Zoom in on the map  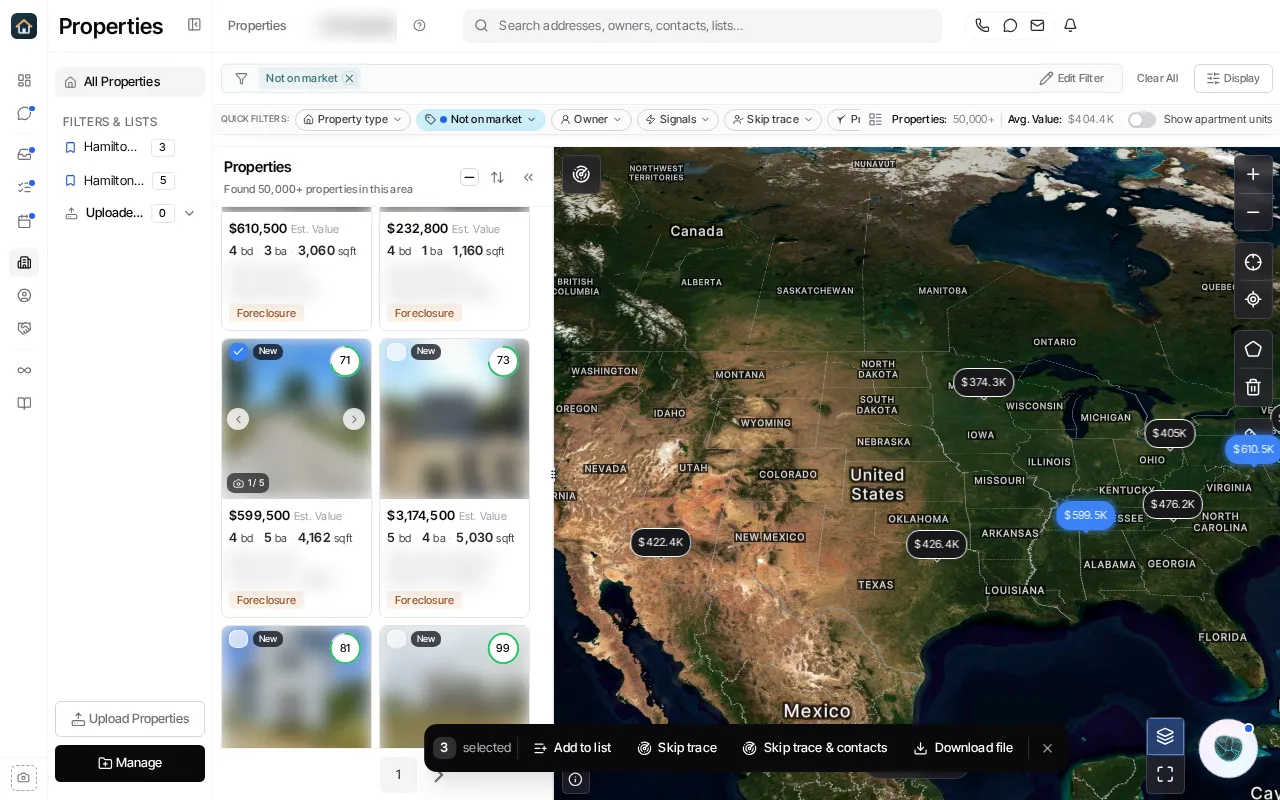point(1253,174)
